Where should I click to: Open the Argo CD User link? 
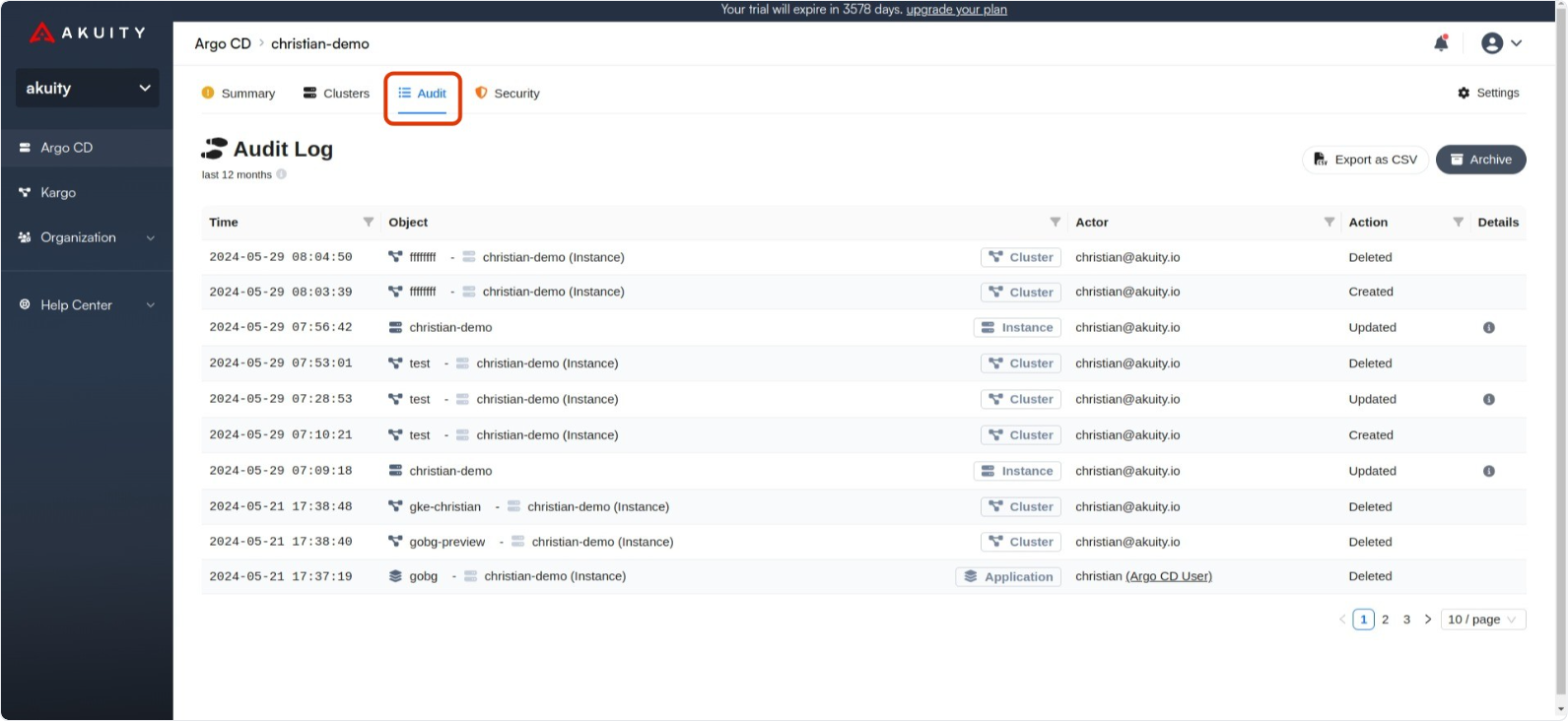coord(1169,577)
